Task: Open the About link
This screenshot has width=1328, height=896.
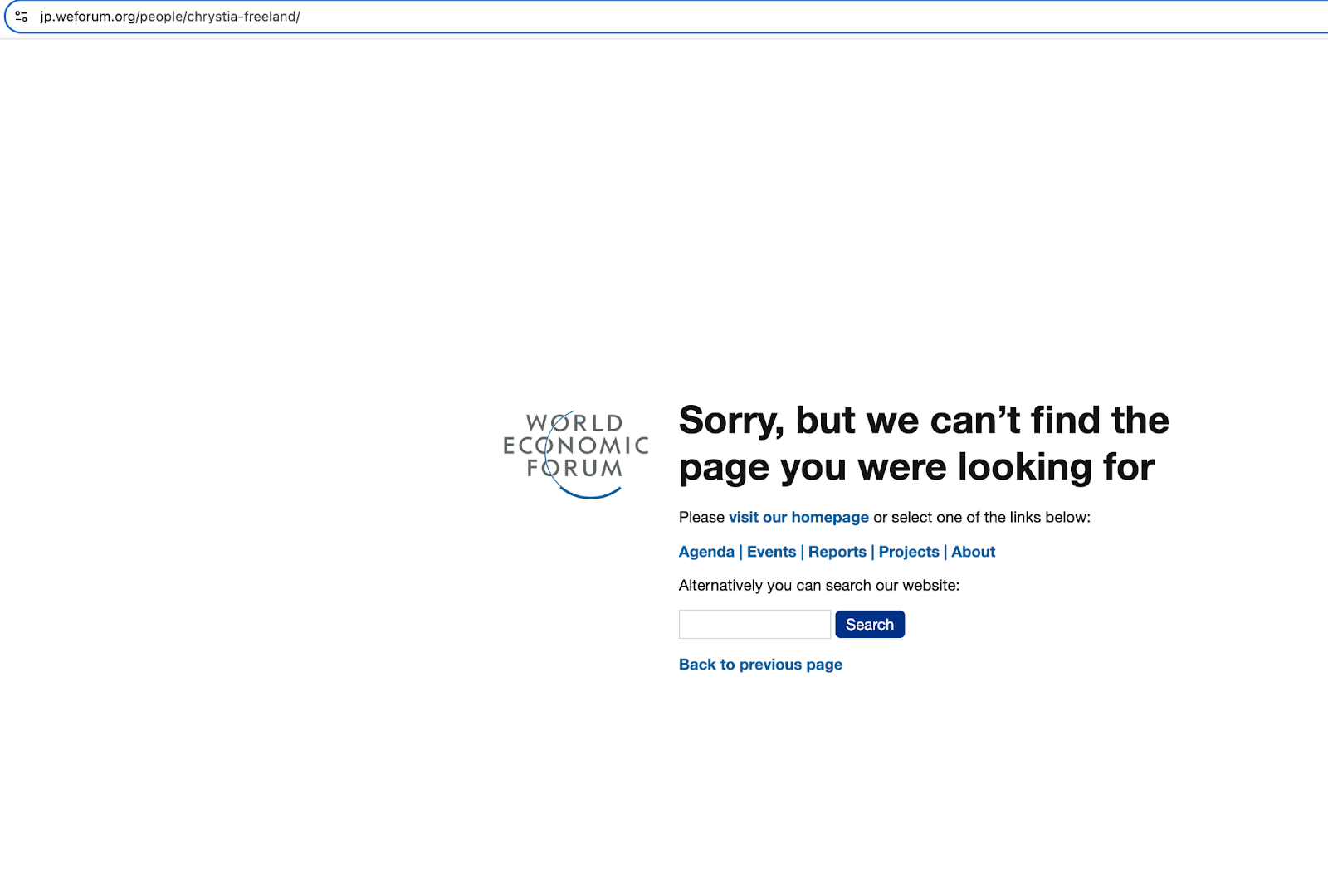Action: pos(973,552)
